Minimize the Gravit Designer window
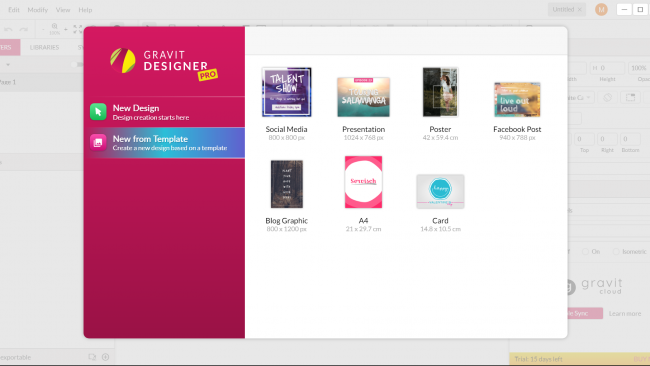 pyautogui.click(x=624, y=10)
